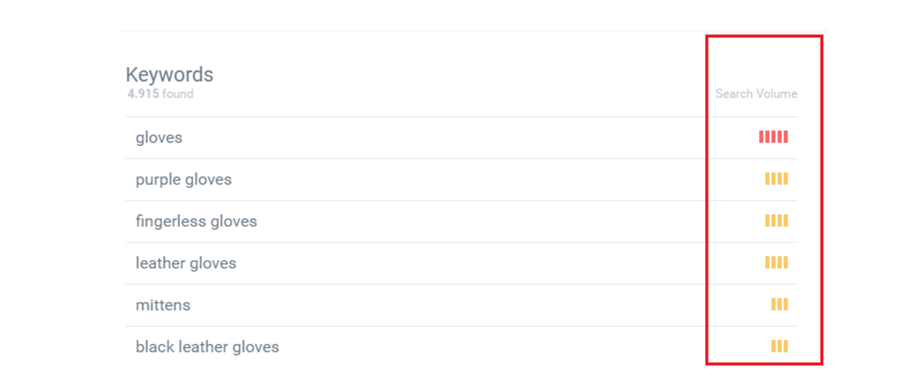Screen dimensions: 900x373
Task: Click the search volume bars for black leather gloves
Action: point(779,346)
